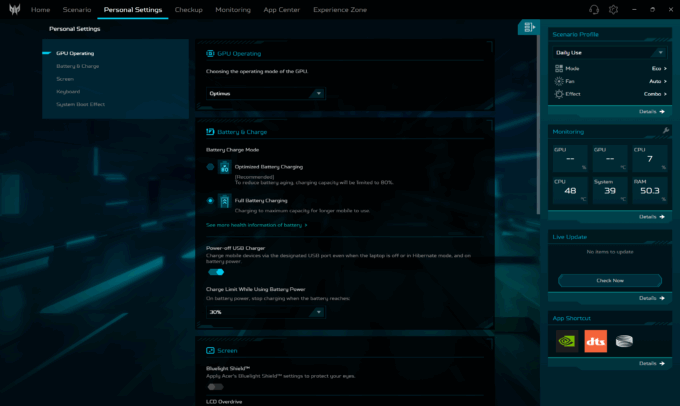
Task: Select Keyboard in sidebar
Action: (x=68, y=92)
